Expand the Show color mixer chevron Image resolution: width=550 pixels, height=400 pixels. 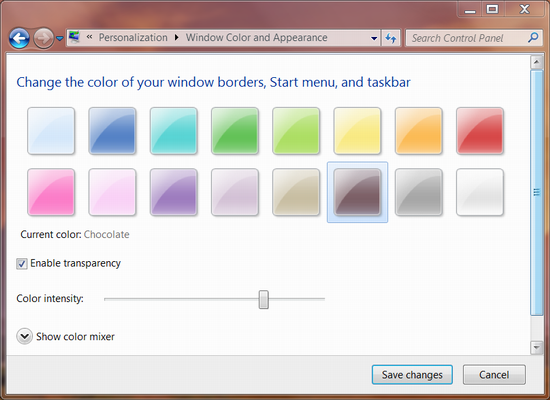click(25, 336)
